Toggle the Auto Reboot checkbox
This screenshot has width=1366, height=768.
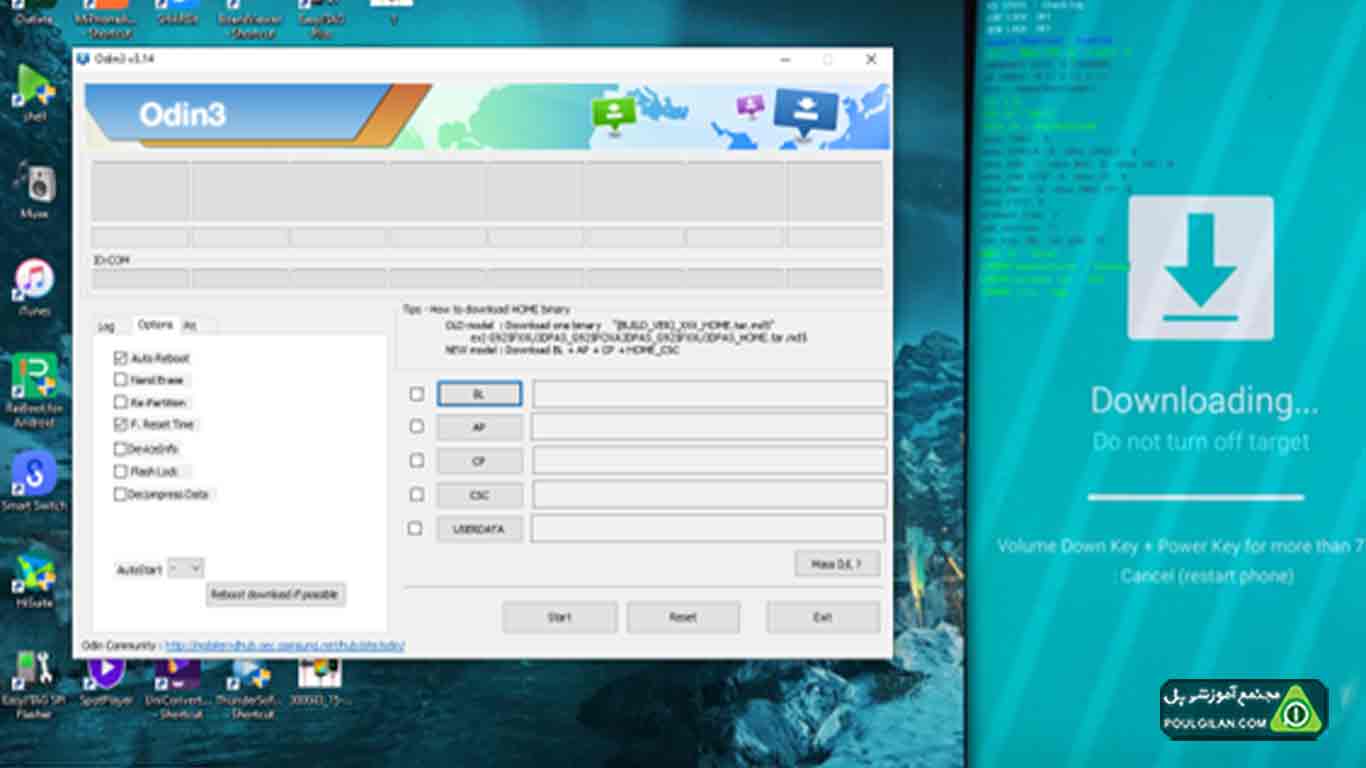click(121, 358)
